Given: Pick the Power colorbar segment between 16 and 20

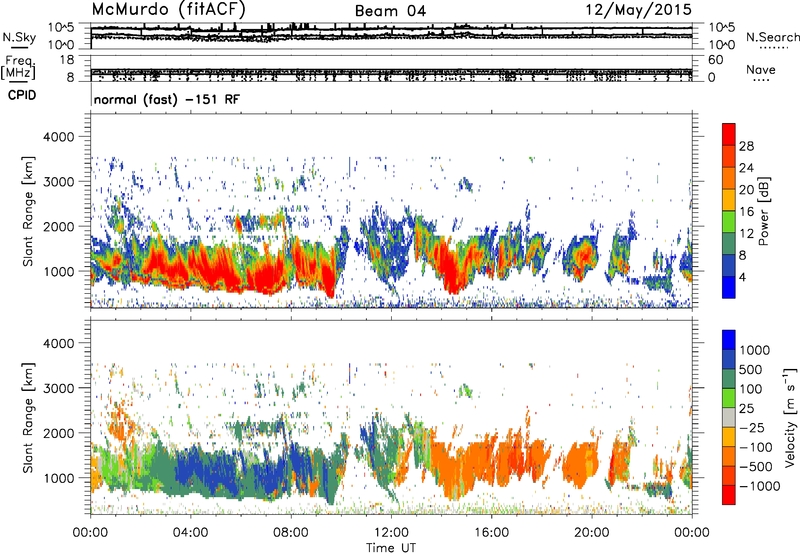Looking at the screenshot, I should (x=729, y=200).
